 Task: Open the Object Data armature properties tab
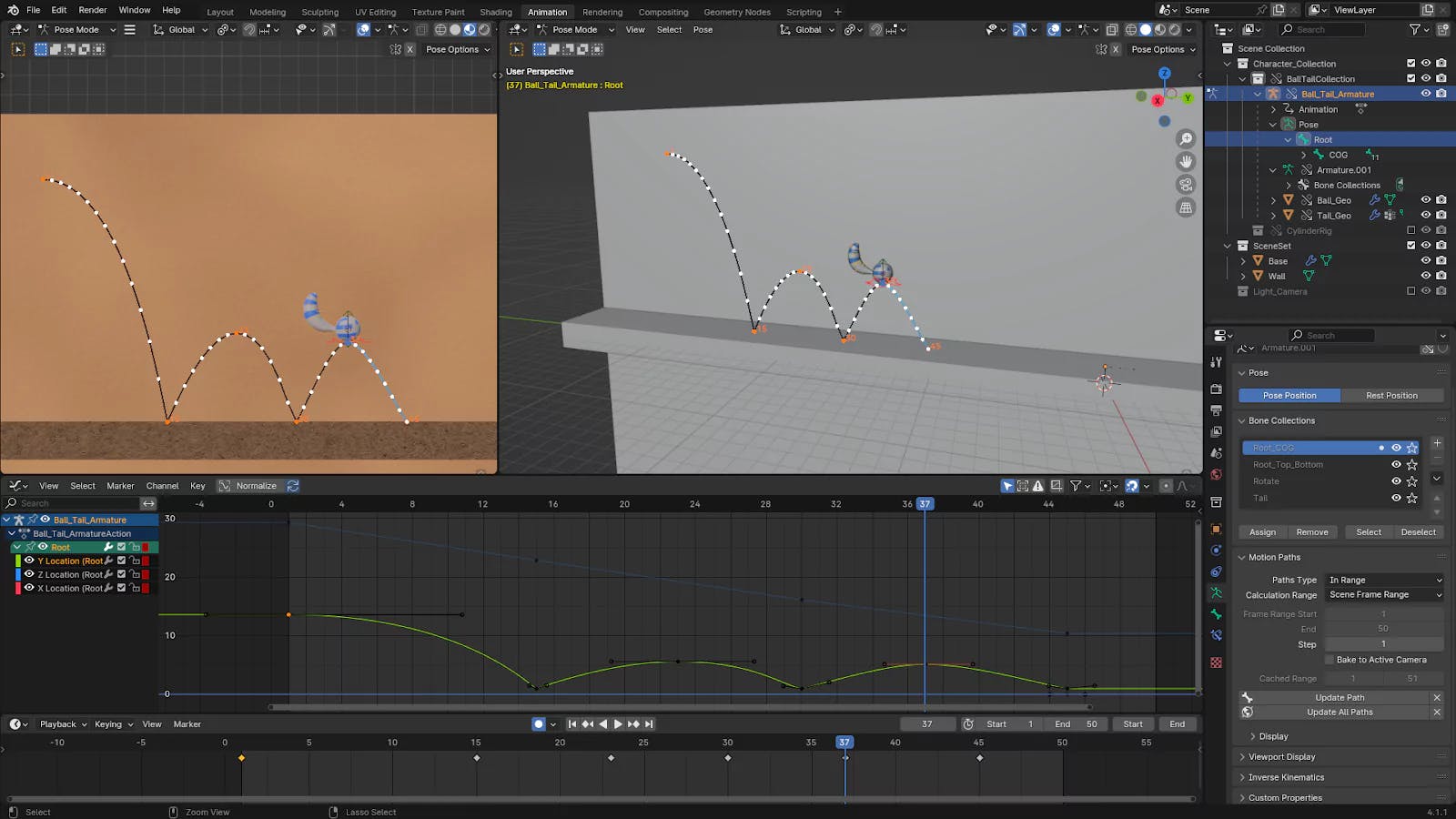pyautogui.click(x=1216, y=592)
